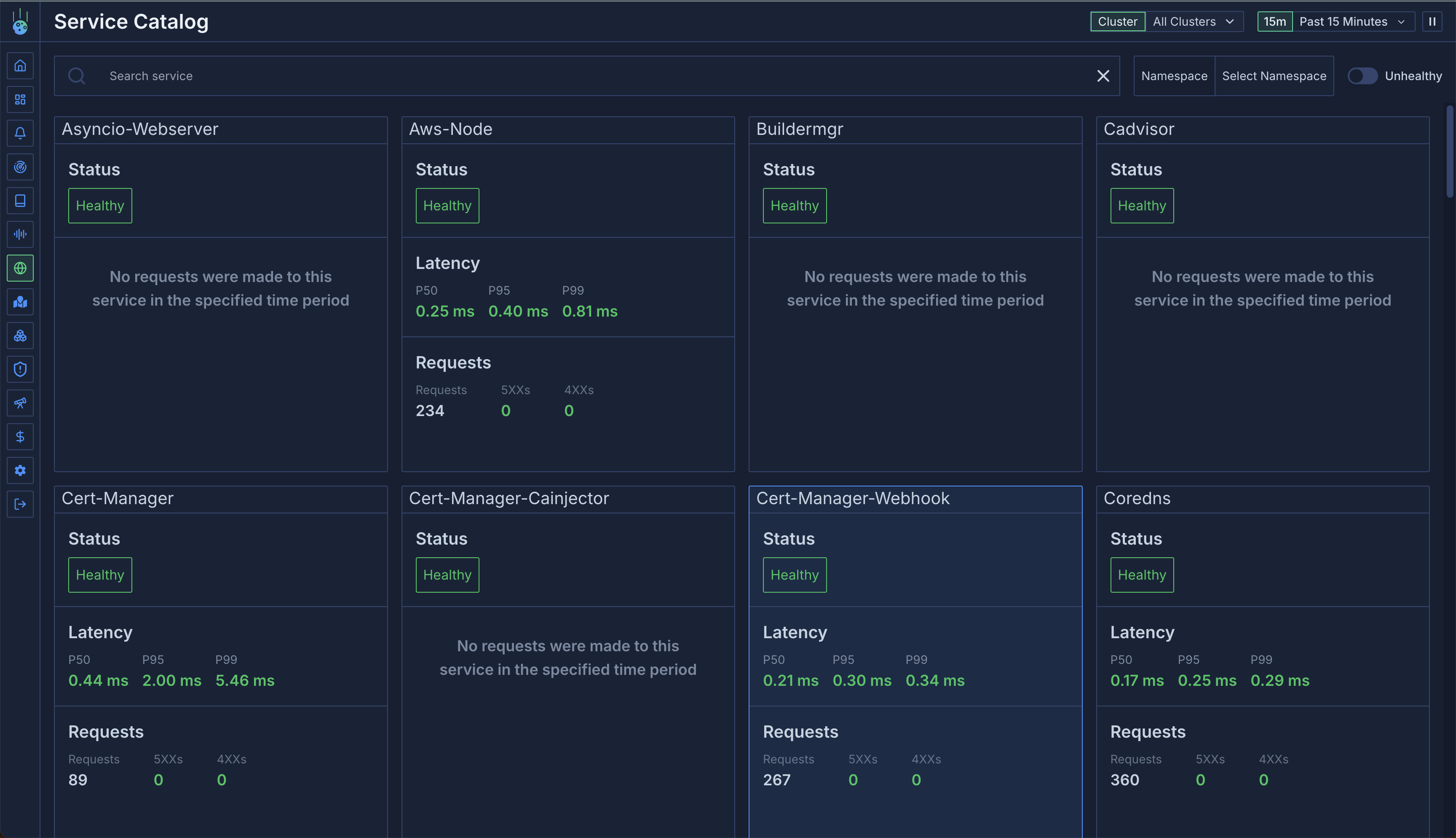Click the radar icon in sidebar
Image resolution: width=1456 pixels, height=838 pixels.
20,167
